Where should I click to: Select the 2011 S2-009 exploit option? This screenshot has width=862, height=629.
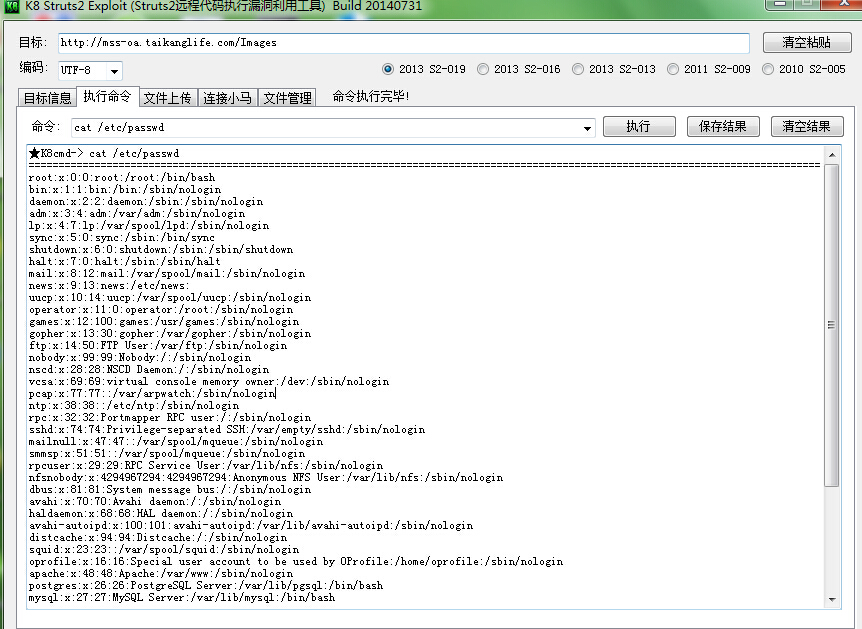click(x=709, y=69)
